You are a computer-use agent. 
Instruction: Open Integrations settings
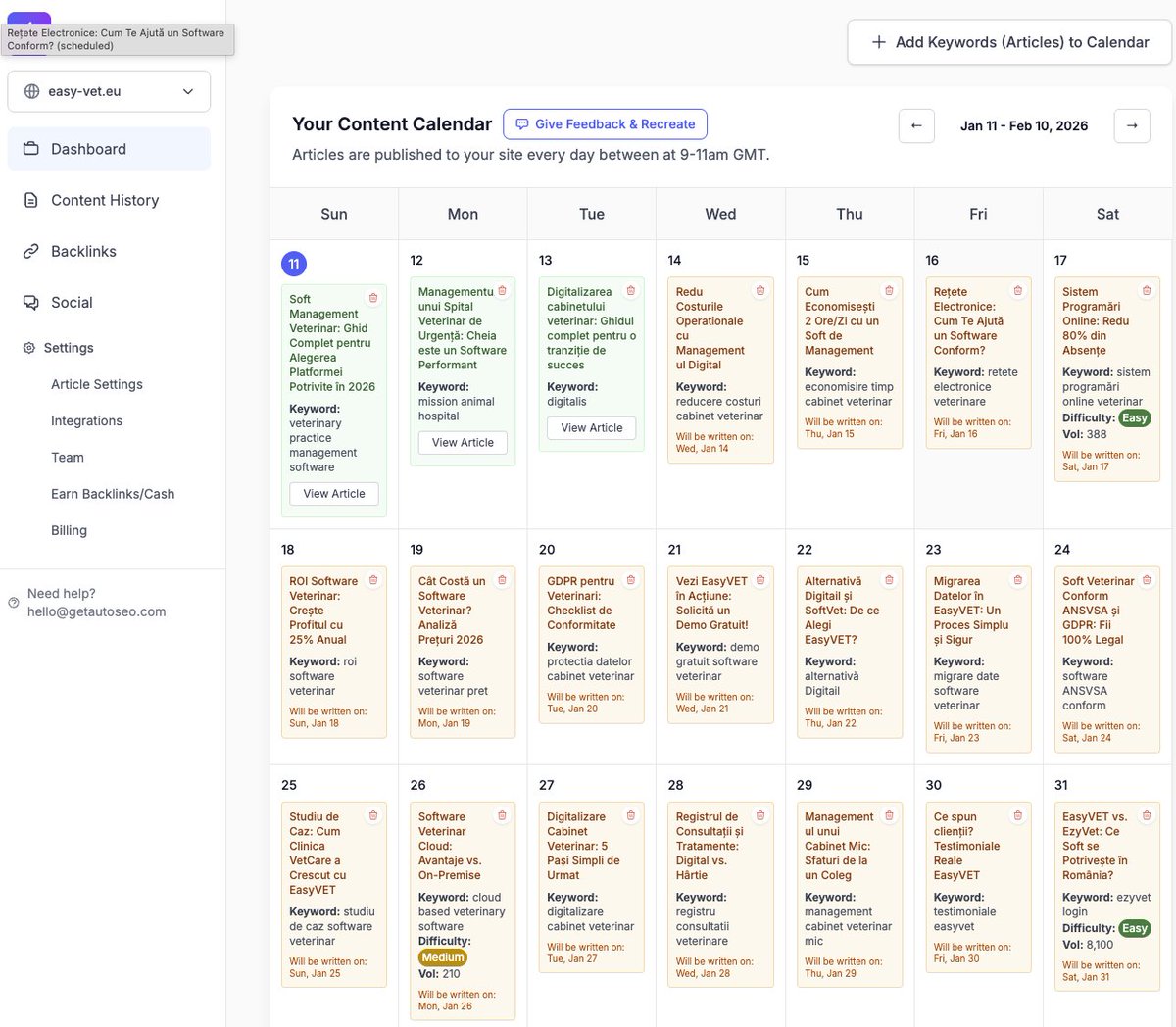pyautogui.click(x=86, y=420)
